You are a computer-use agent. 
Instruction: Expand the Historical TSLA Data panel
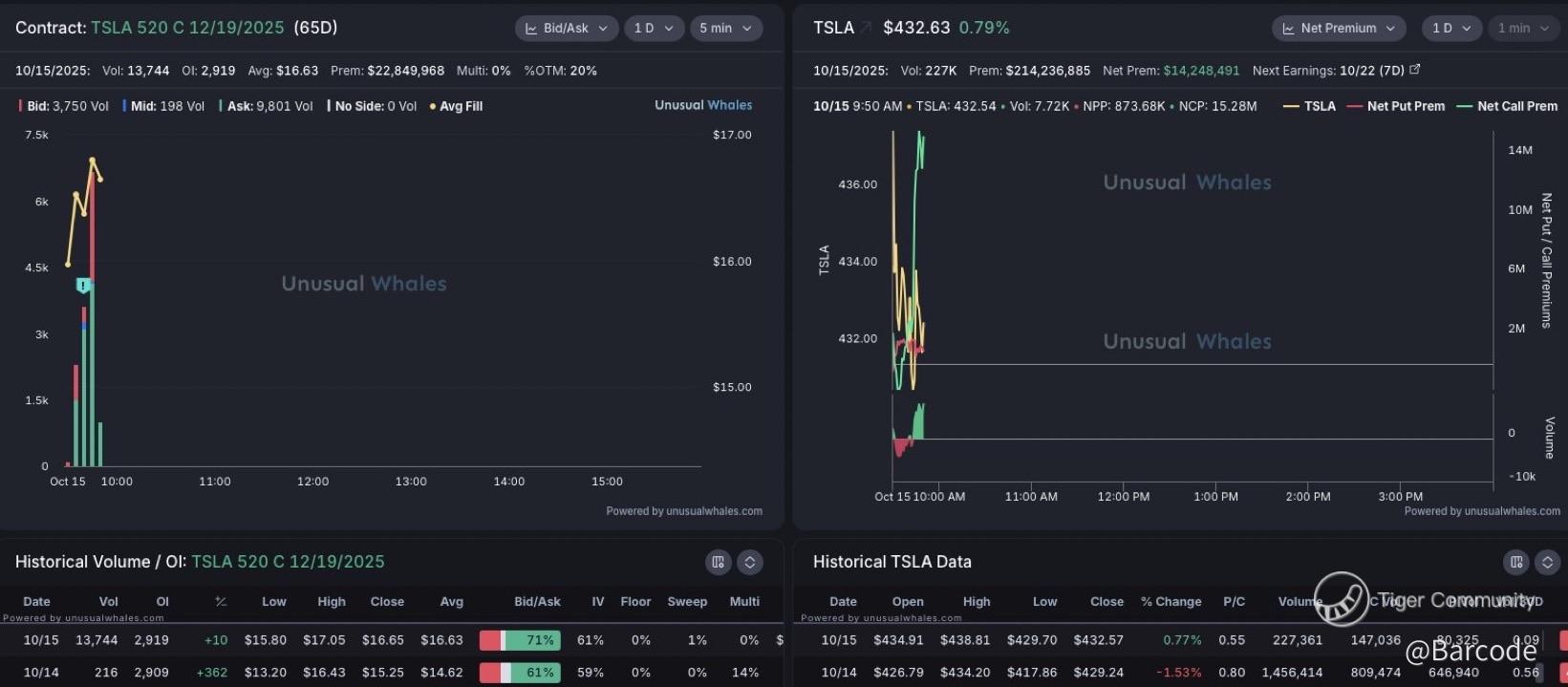click(x=1548, y=562)
